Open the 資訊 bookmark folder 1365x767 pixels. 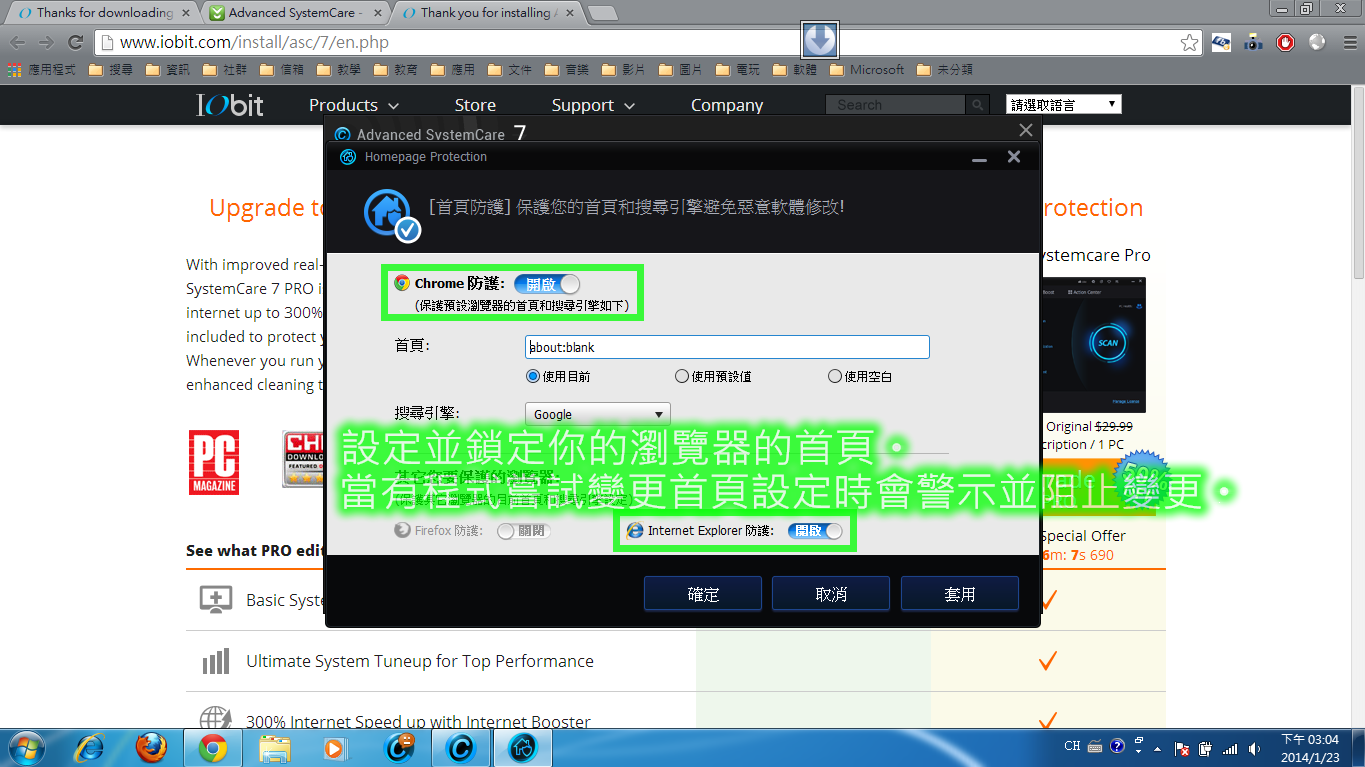[168, 70]
